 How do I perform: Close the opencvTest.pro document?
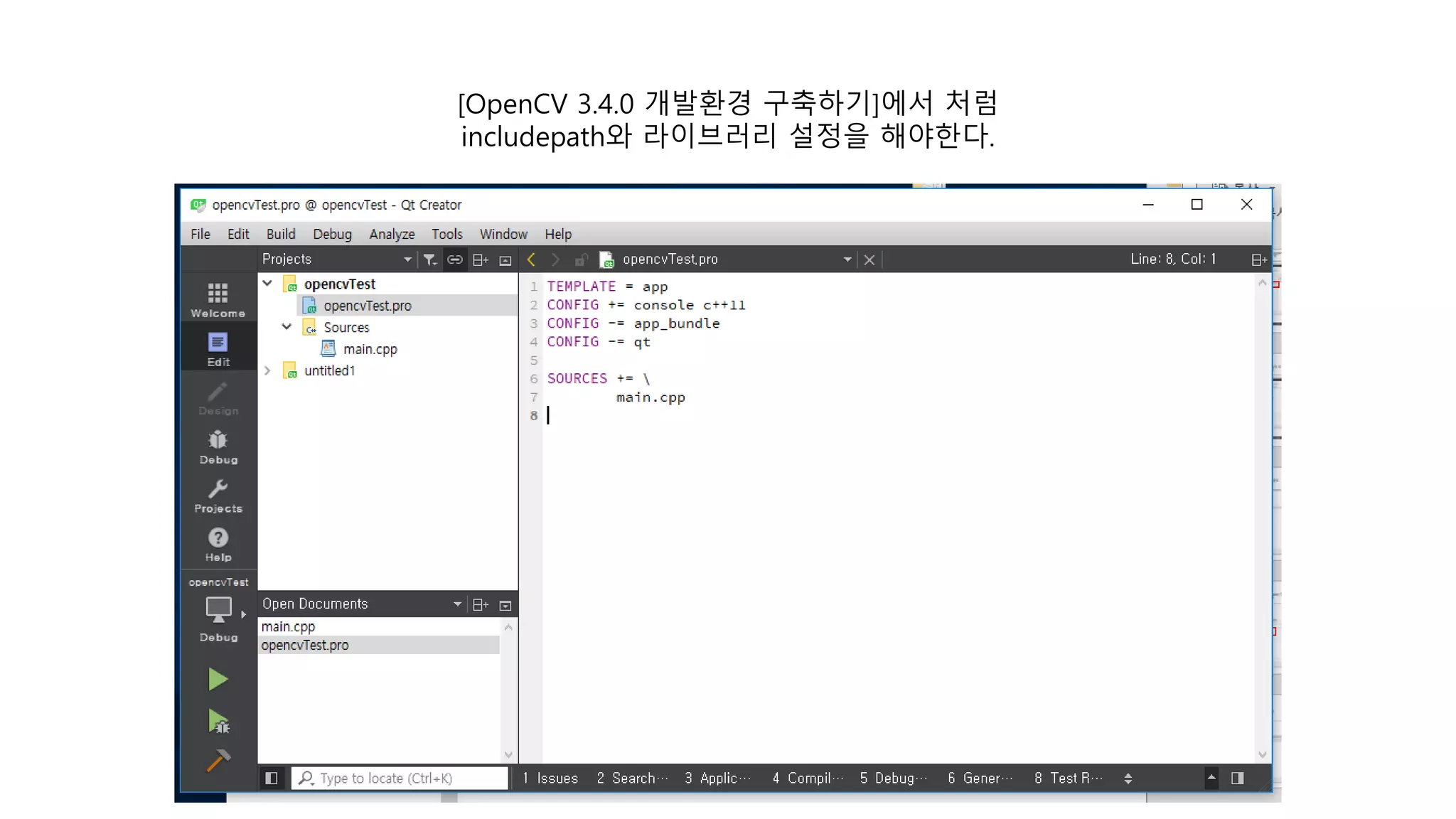coord(869,259)
